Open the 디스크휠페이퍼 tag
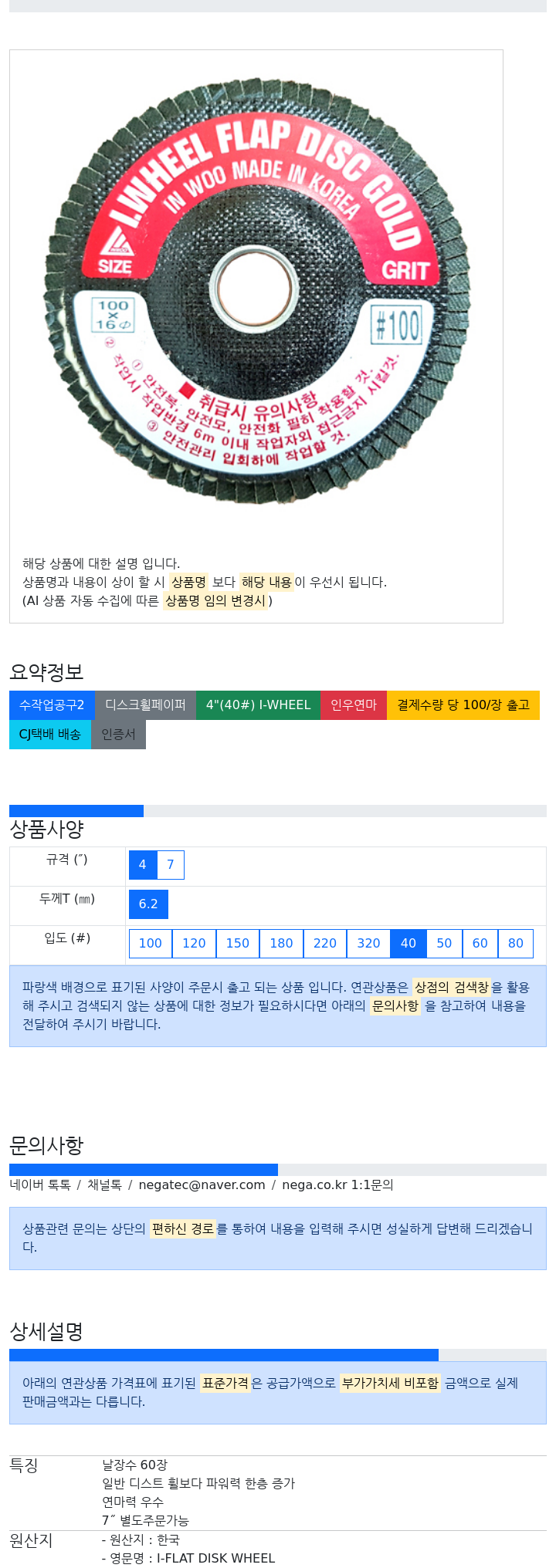The image size is (556, 1568). [145, 705]
